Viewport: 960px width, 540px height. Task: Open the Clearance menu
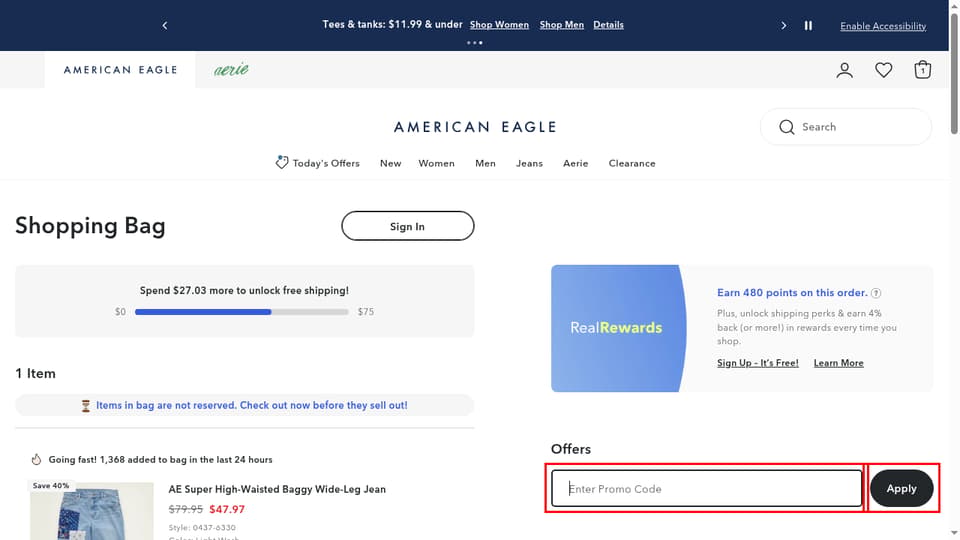tap(632, 163)
